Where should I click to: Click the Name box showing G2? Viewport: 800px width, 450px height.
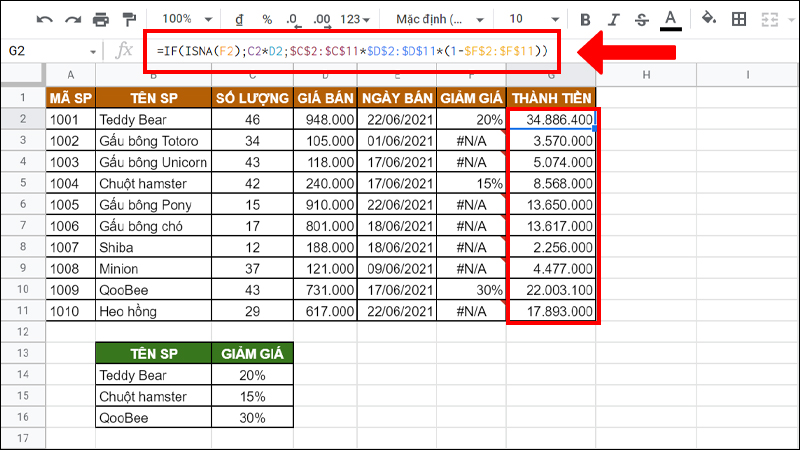pos(50,51)
